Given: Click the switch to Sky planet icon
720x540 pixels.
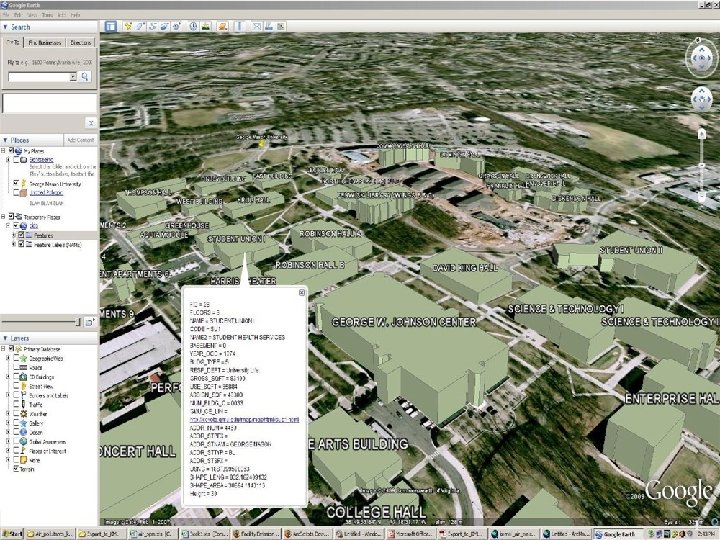Looking at the screenshot, I should click(223, 27).
